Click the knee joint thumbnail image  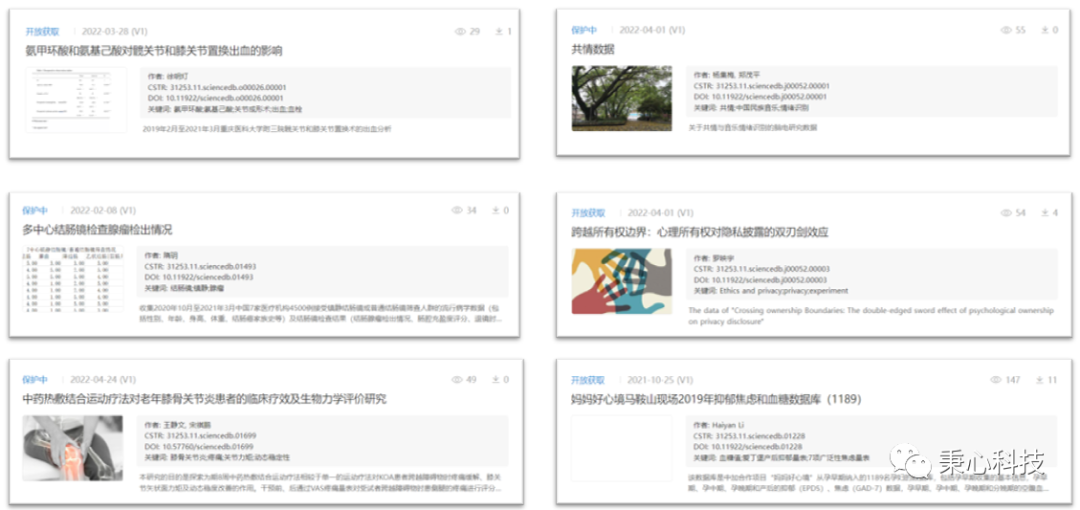pos(72,448)
